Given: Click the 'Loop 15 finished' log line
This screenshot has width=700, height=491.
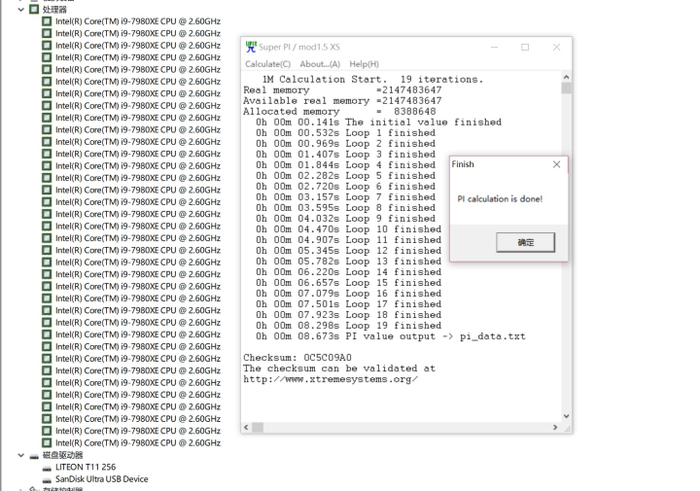Looking at the screenshot, I should click(x=349, y=283).
